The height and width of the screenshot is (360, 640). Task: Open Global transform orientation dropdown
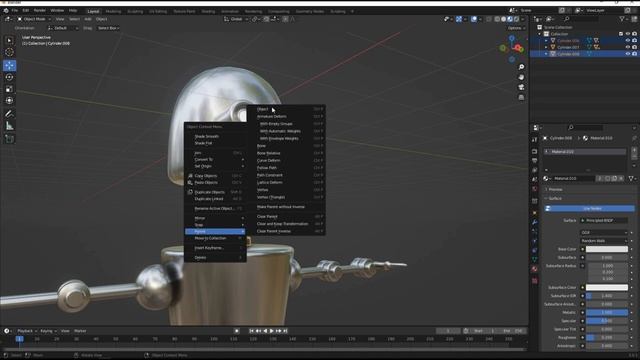236,19
